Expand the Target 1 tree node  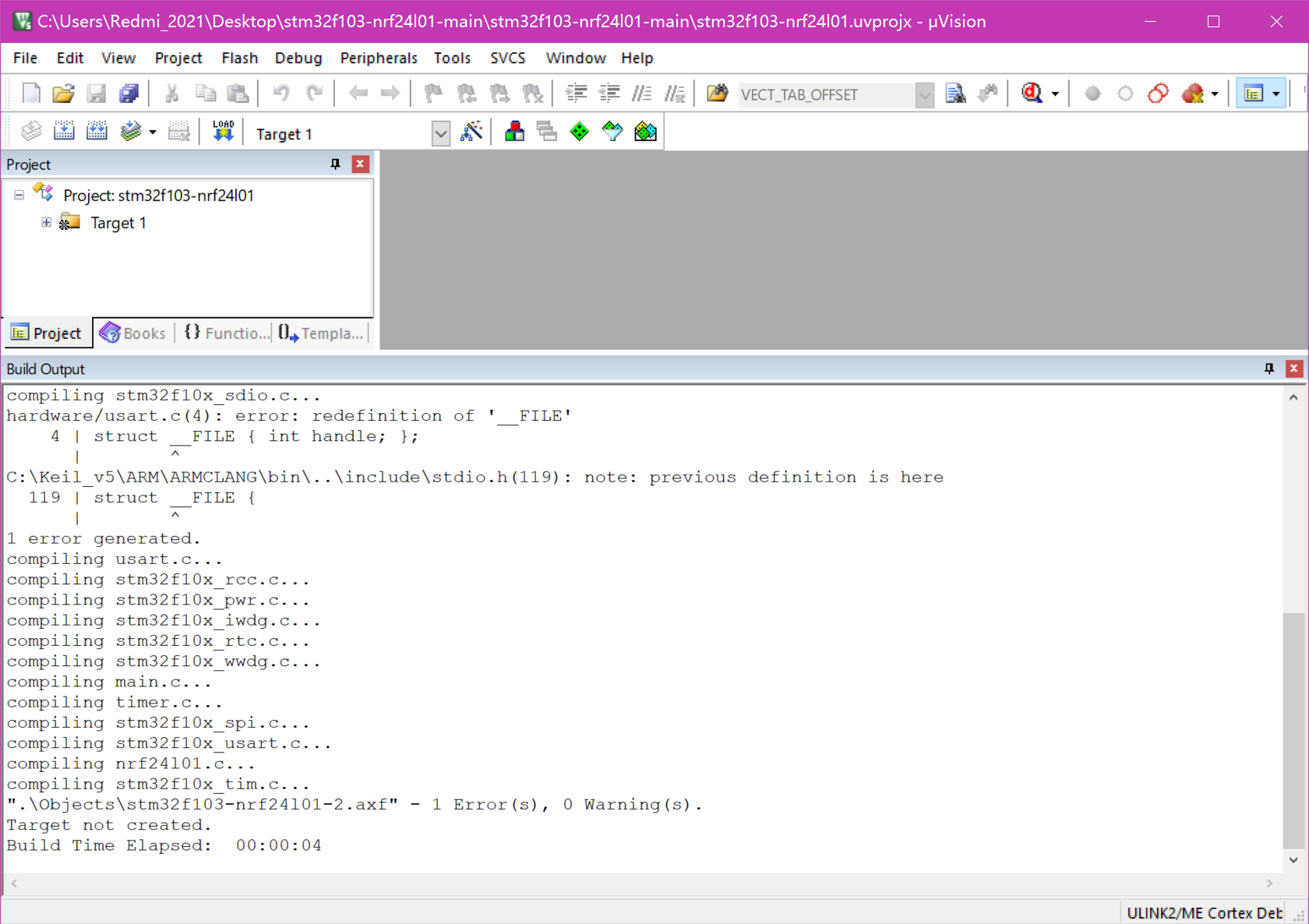(x=46, y=223)
